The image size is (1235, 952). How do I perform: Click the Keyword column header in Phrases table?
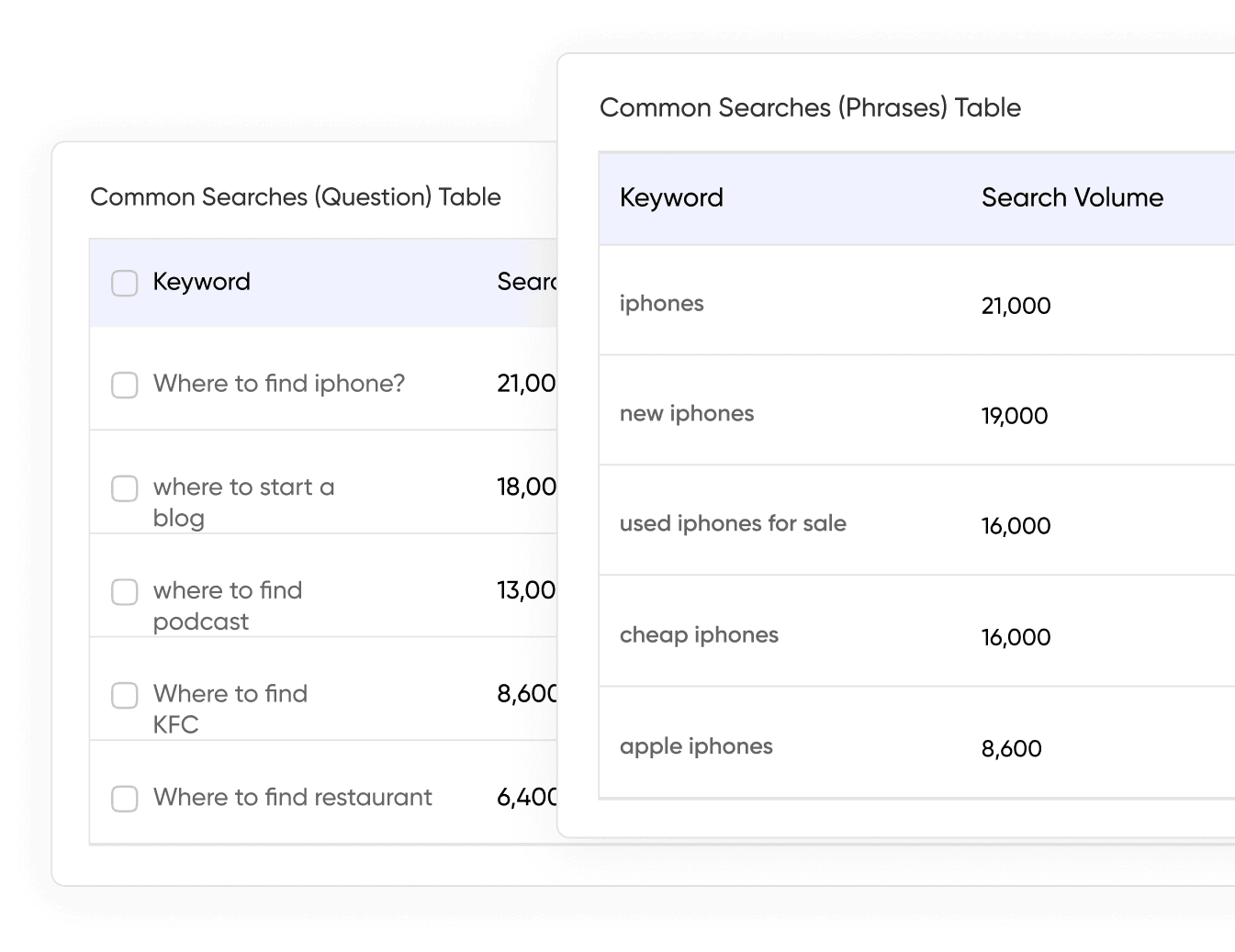point(671,197)
